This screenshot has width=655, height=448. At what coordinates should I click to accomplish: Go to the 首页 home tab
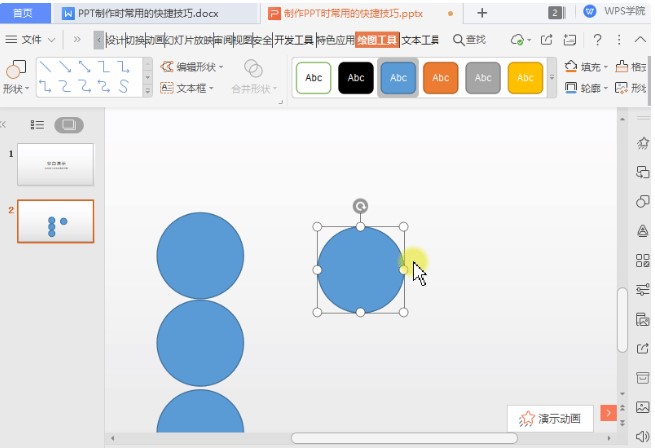click(x=24, y=13)
